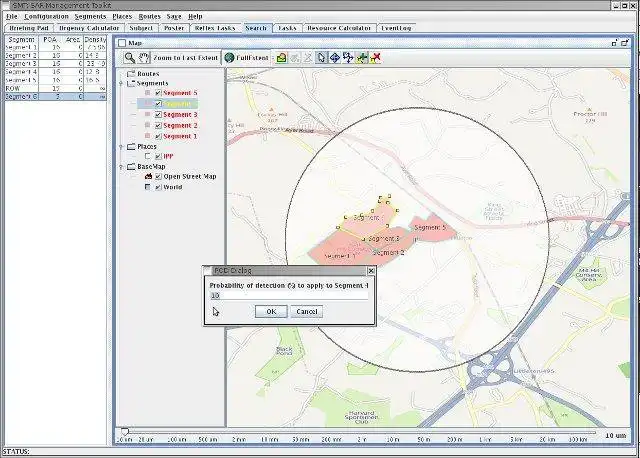Click the Zoom to Last Extent button
Image resolution: width=640 pixels, height=458 pixels.
(185, 58)
